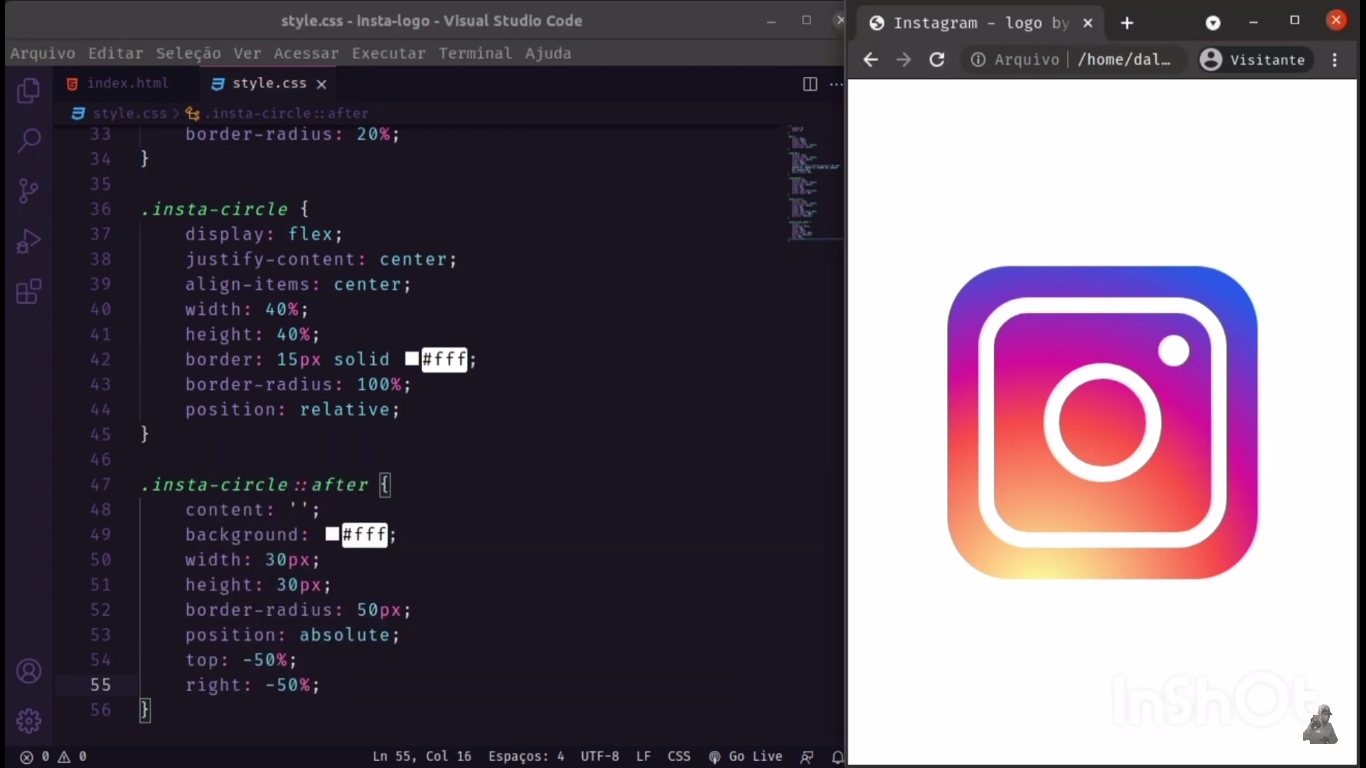Open the Source Control icon
1366x768 pixels.
28,189
